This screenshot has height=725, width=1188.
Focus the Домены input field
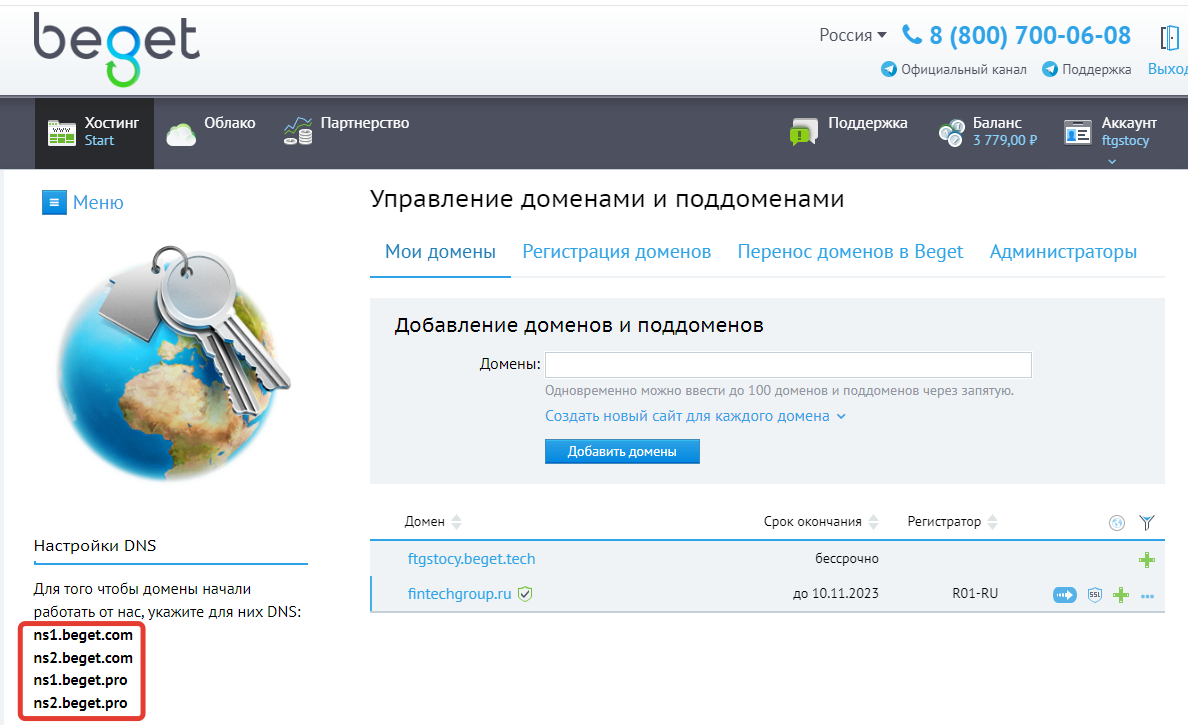(788, 364)
